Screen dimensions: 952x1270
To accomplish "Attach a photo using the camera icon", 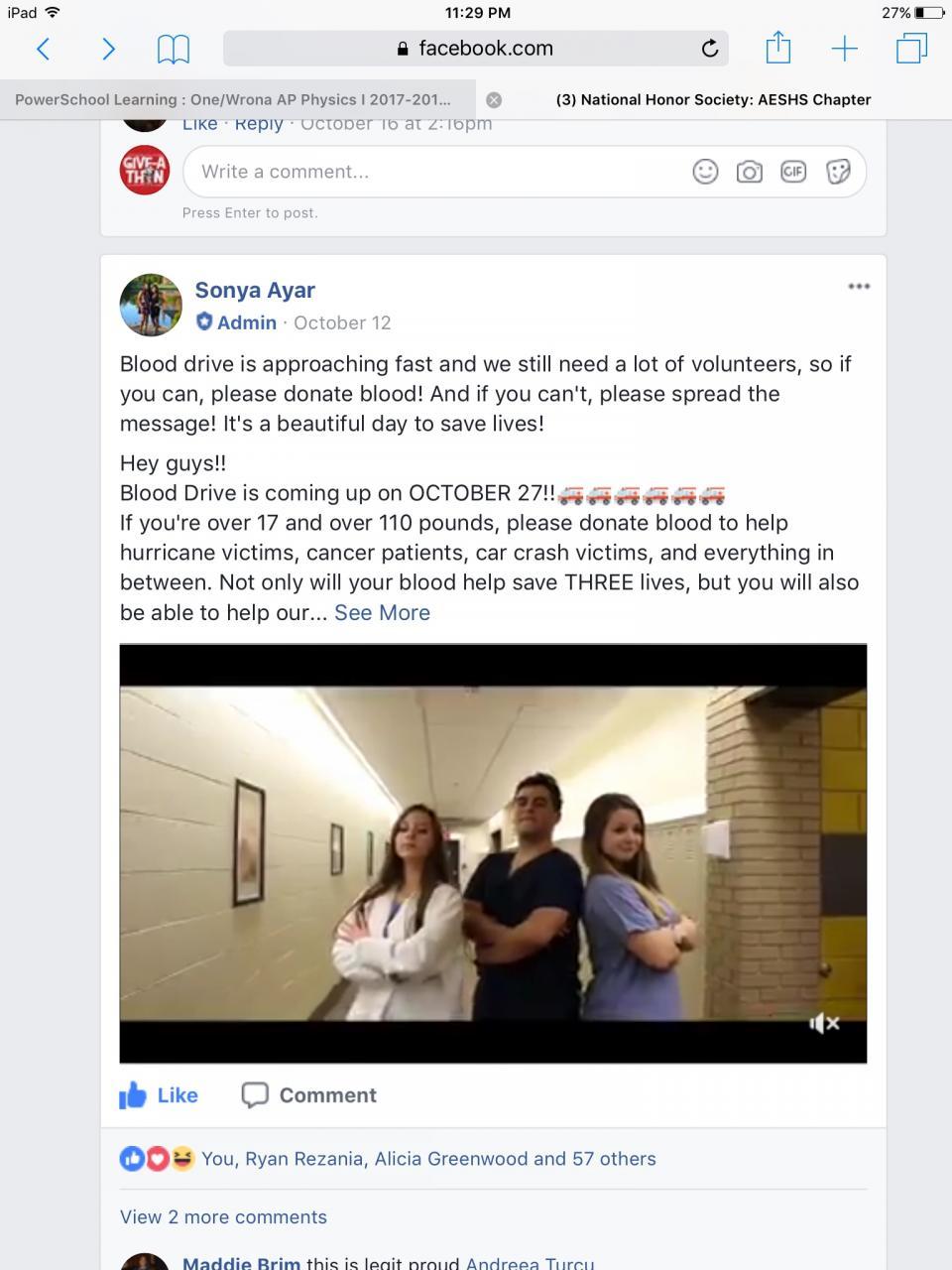I will [x=750, y=172].
